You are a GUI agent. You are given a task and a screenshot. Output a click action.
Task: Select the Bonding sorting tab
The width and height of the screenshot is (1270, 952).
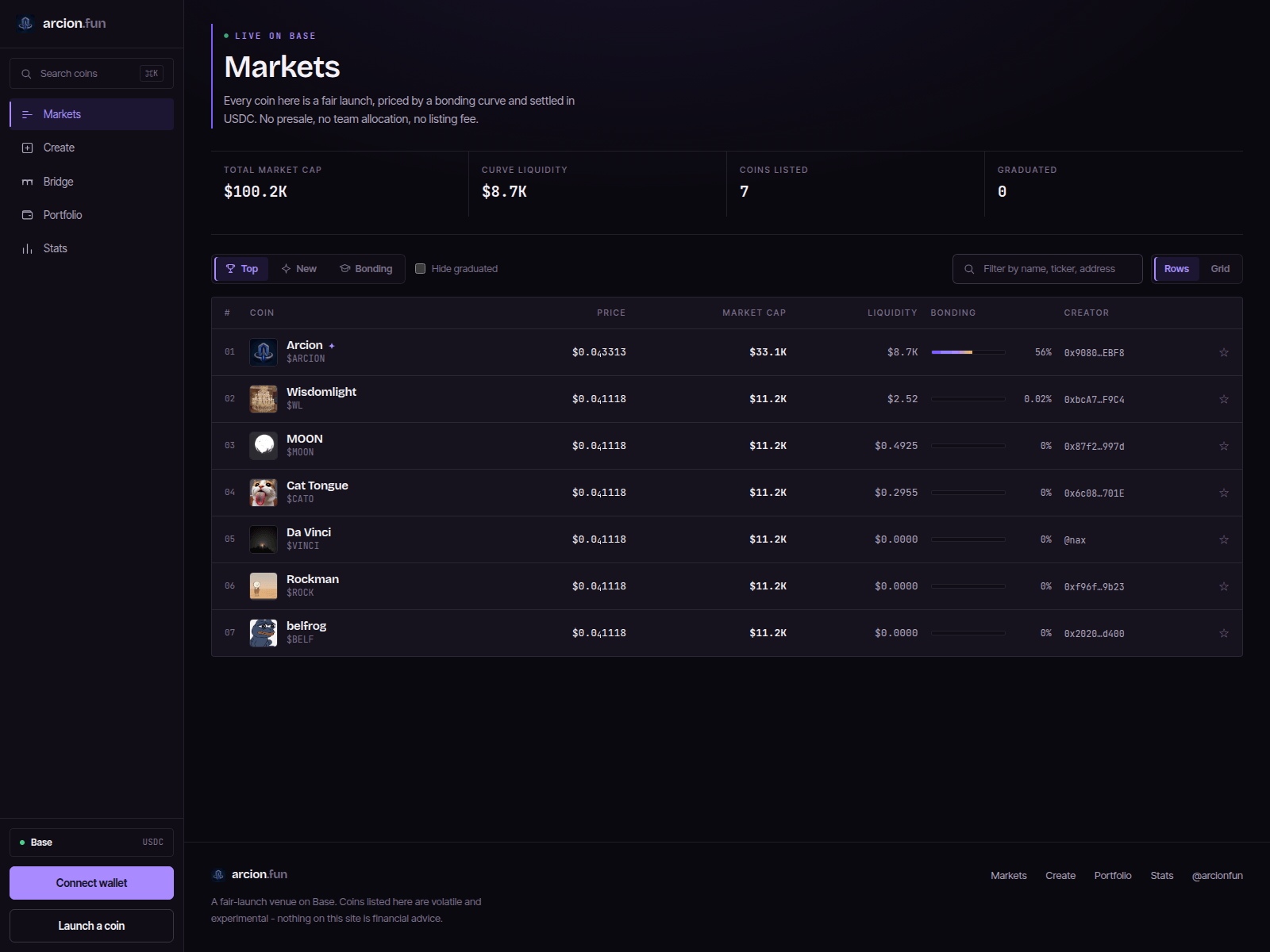coord(366,269)
